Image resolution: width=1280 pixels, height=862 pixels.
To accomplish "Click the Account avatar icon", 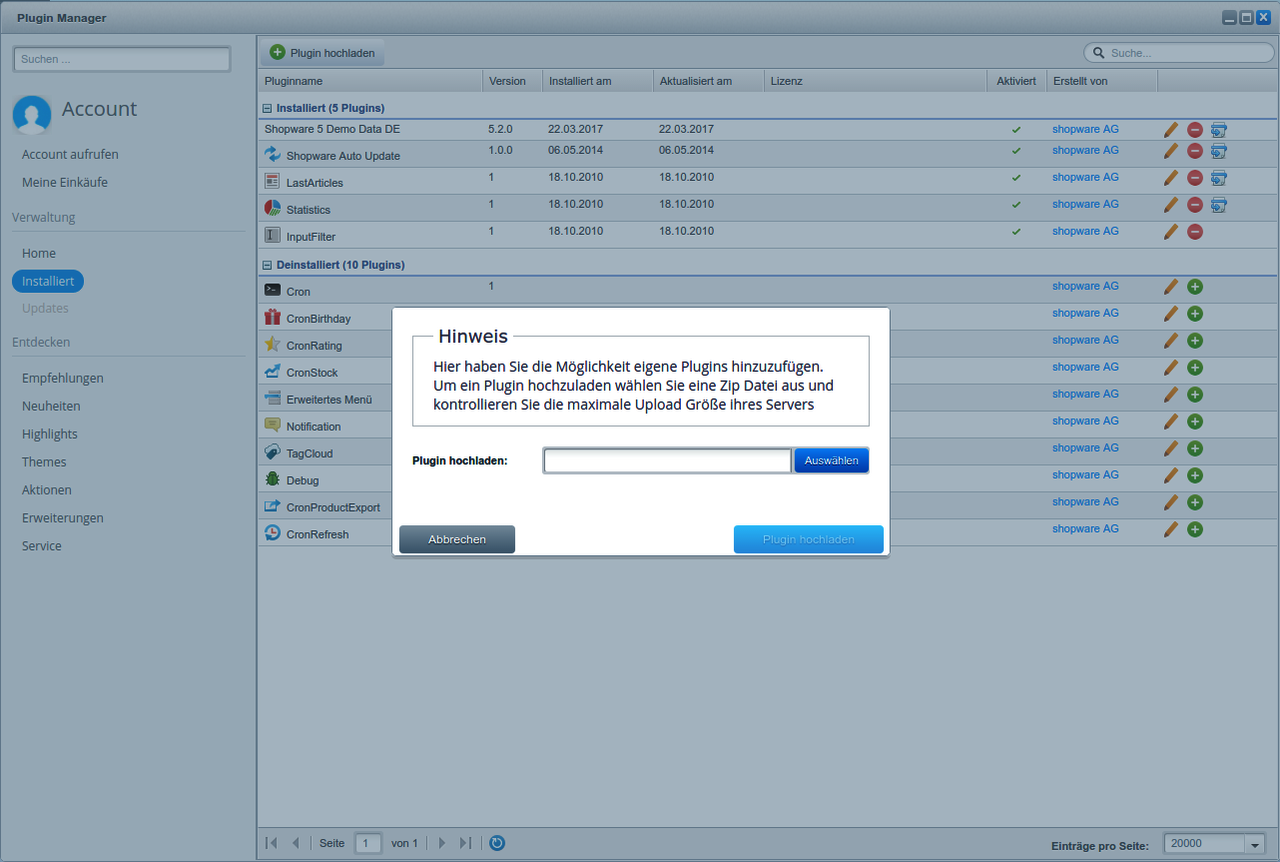I will click(32, 115).
